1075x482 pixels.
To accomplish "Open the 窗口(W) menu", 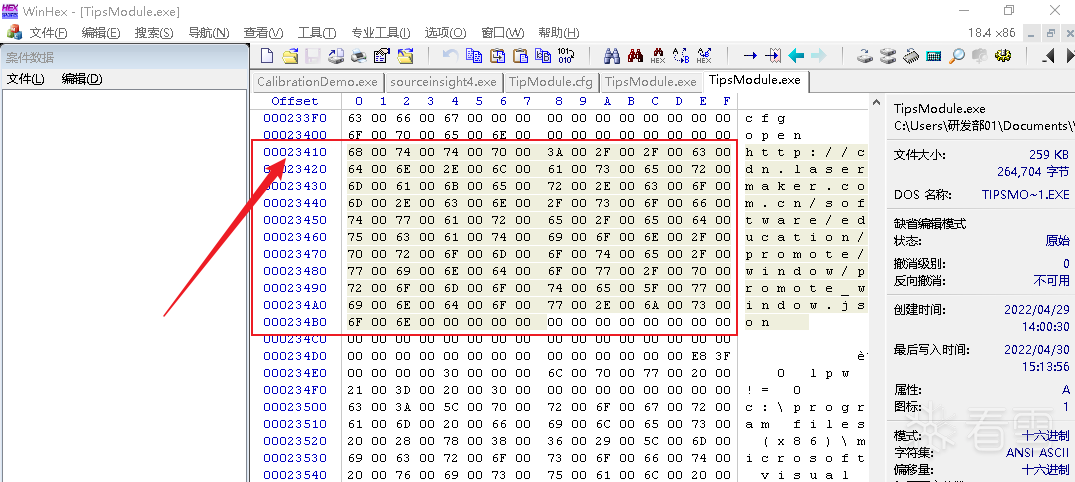I will (x=503, y=33).
